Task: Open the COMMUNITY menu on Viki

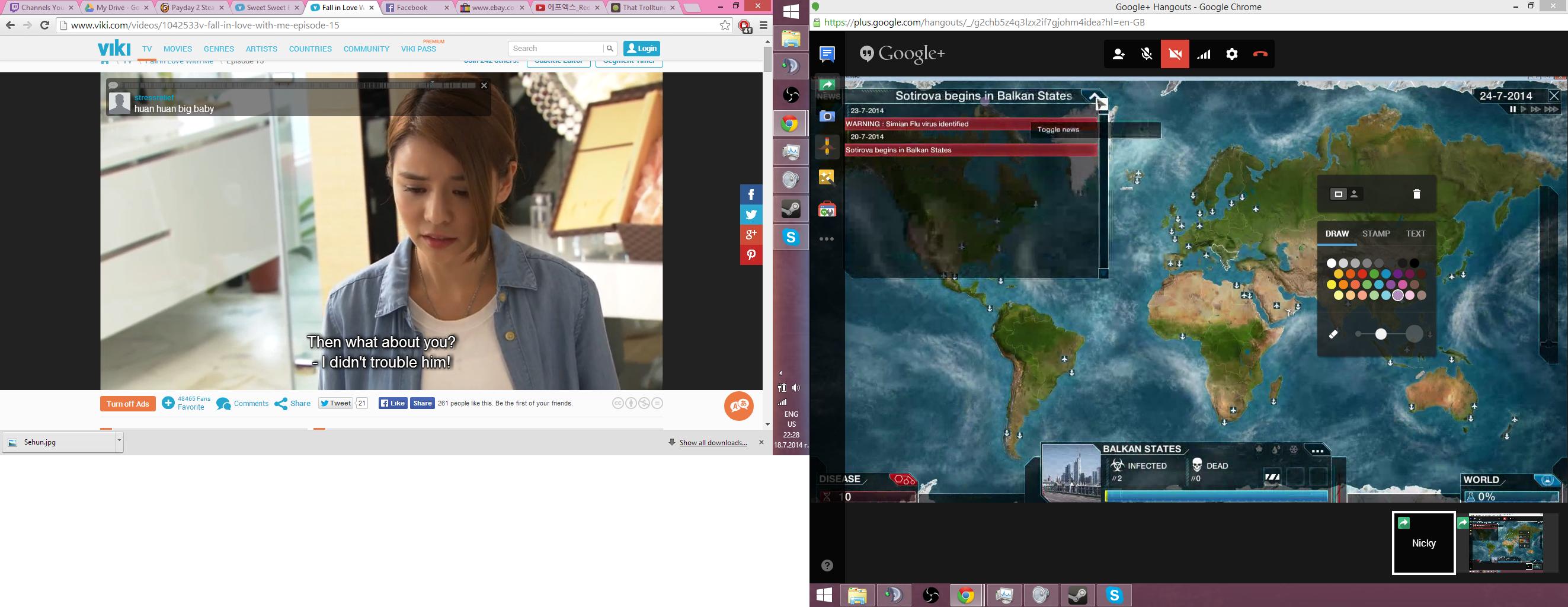Action: [x=366, y=49]
